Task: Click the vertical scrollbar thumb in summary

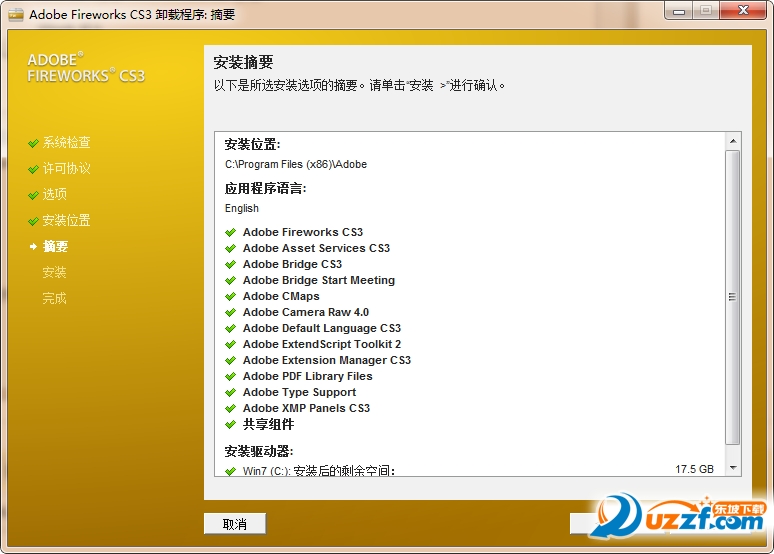Action: click(x=733, y=297)
